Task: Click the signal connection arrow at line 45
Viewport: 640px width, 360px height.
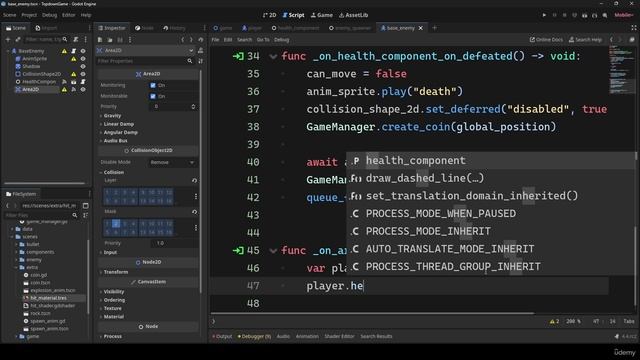Action: [x=238, y=250]
